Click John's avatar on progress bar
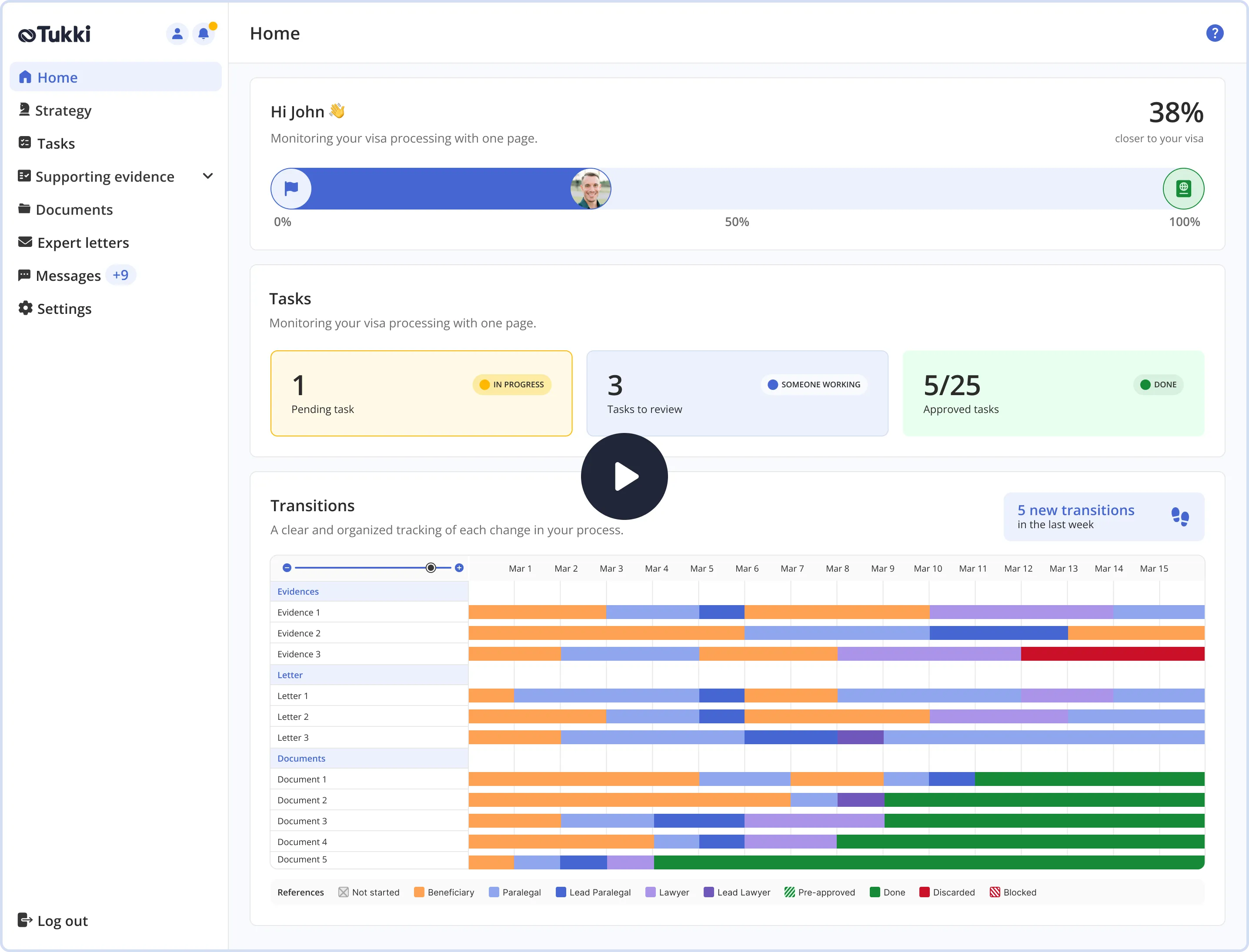 coord(590,189)
